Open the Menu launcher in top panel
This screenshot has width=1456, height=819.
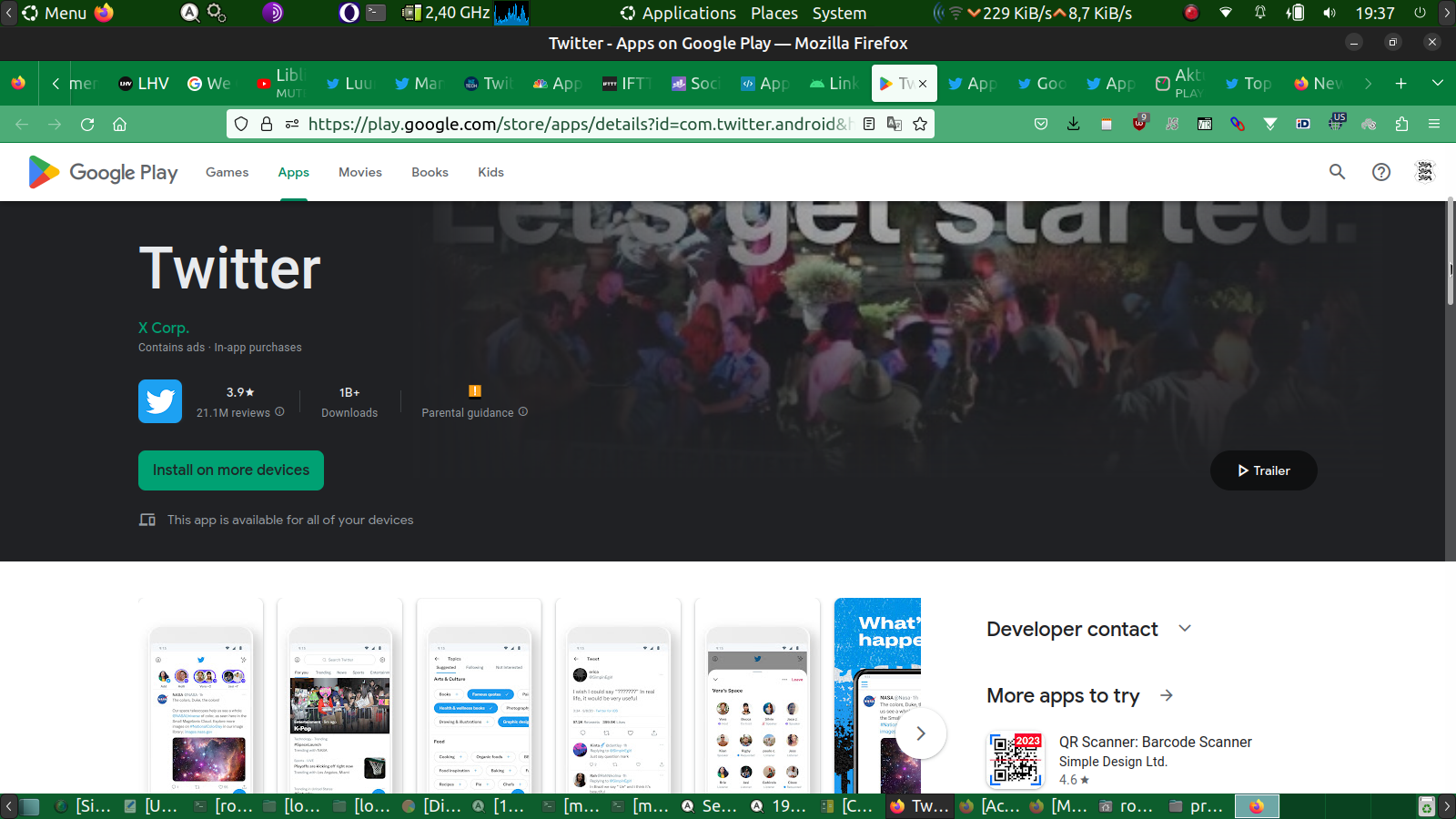[x=55, y=13]
